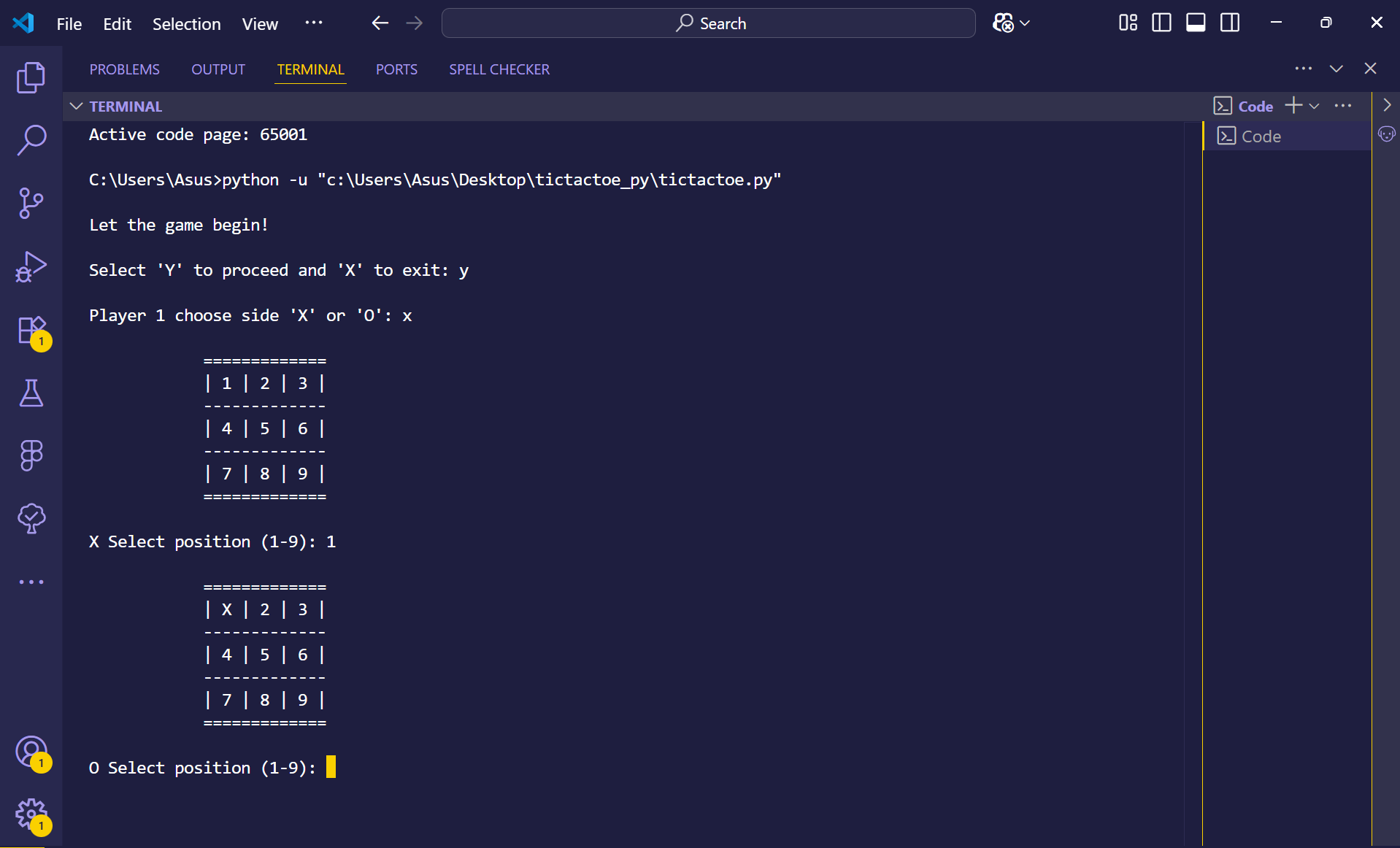Click the smiley icon on right edge

click(1387, 134)
